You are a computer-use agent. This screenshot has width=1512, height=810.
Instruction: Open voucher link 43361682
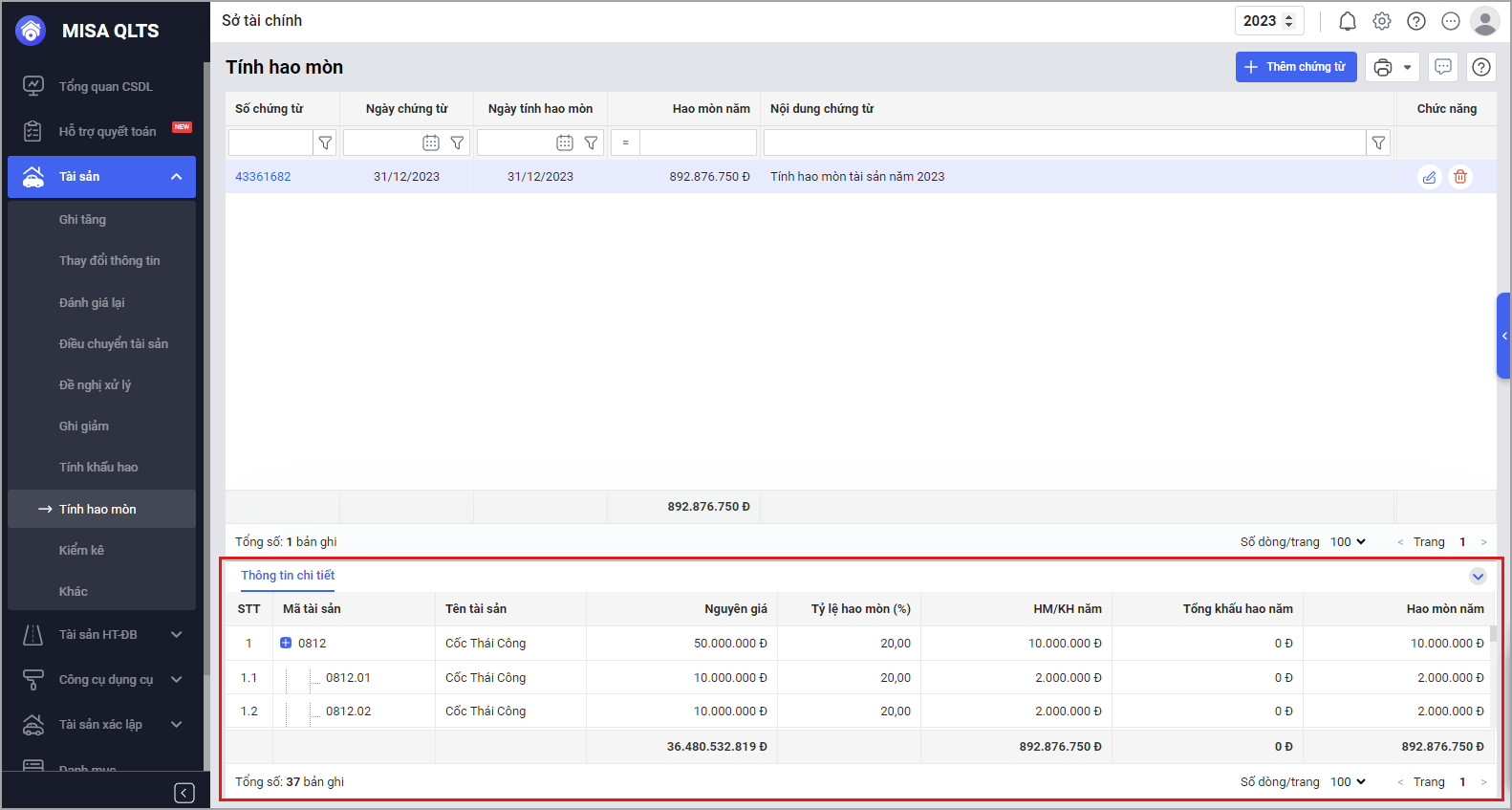(x=263, y=177)
